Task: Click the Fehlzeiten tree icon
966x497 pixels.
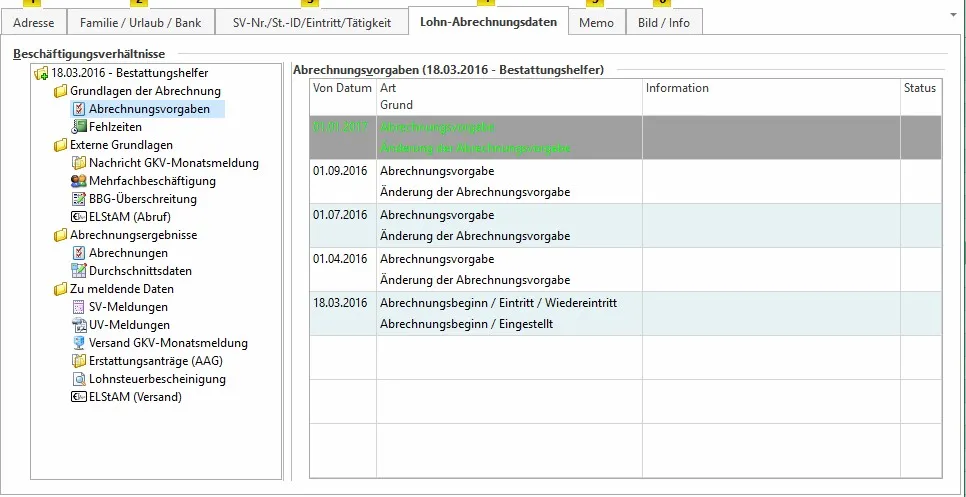Action: point(79,127)
